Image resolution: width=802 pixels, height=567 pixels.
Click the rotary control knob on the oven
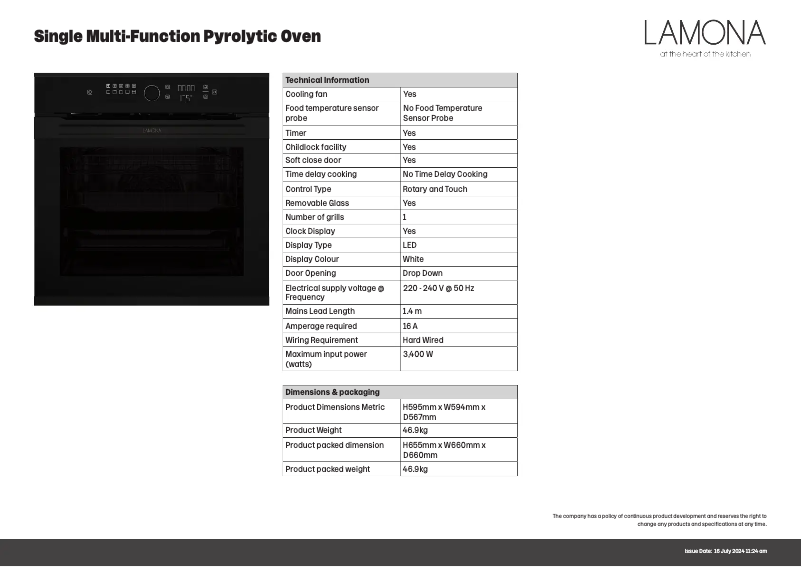pyautogui.click(x=150, y=93)
